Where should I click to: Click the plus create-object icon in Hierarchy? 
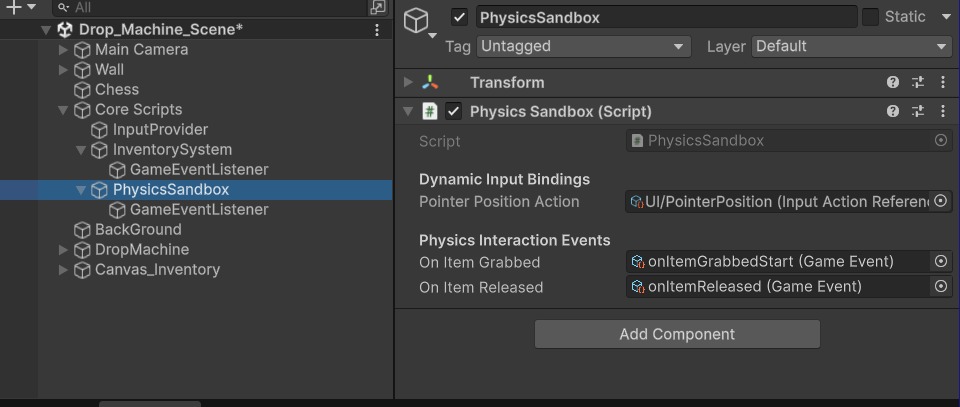[x=14, y=7]
